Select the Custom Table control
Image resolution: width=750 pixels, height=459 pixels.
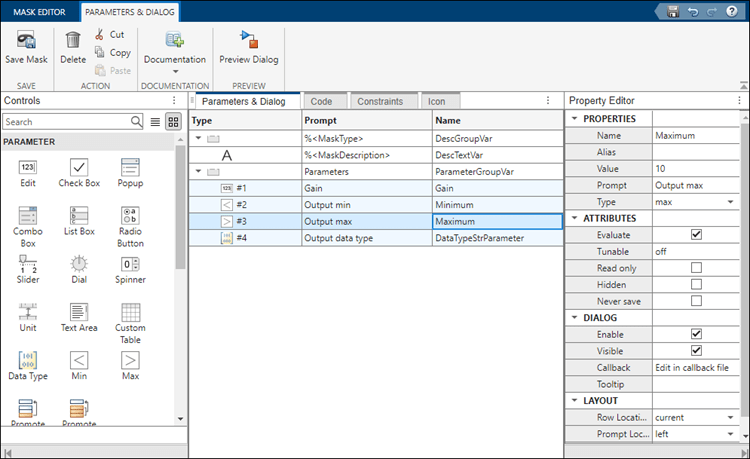coord(129,312)
